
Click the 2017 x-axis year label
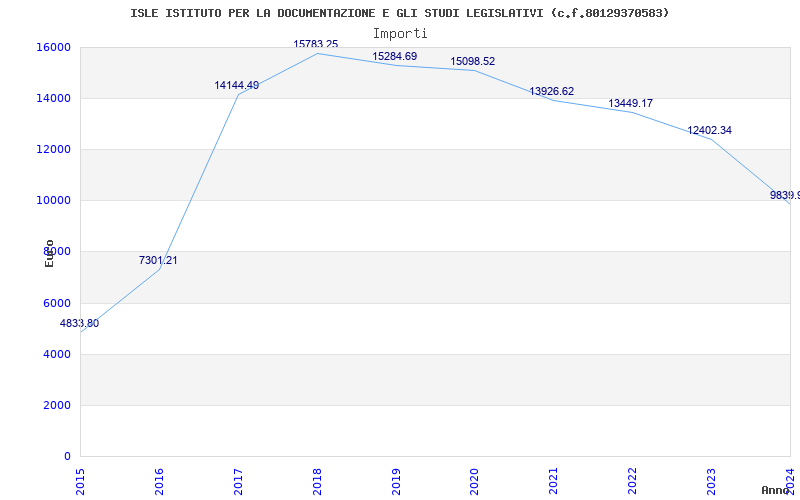(238, 481)
